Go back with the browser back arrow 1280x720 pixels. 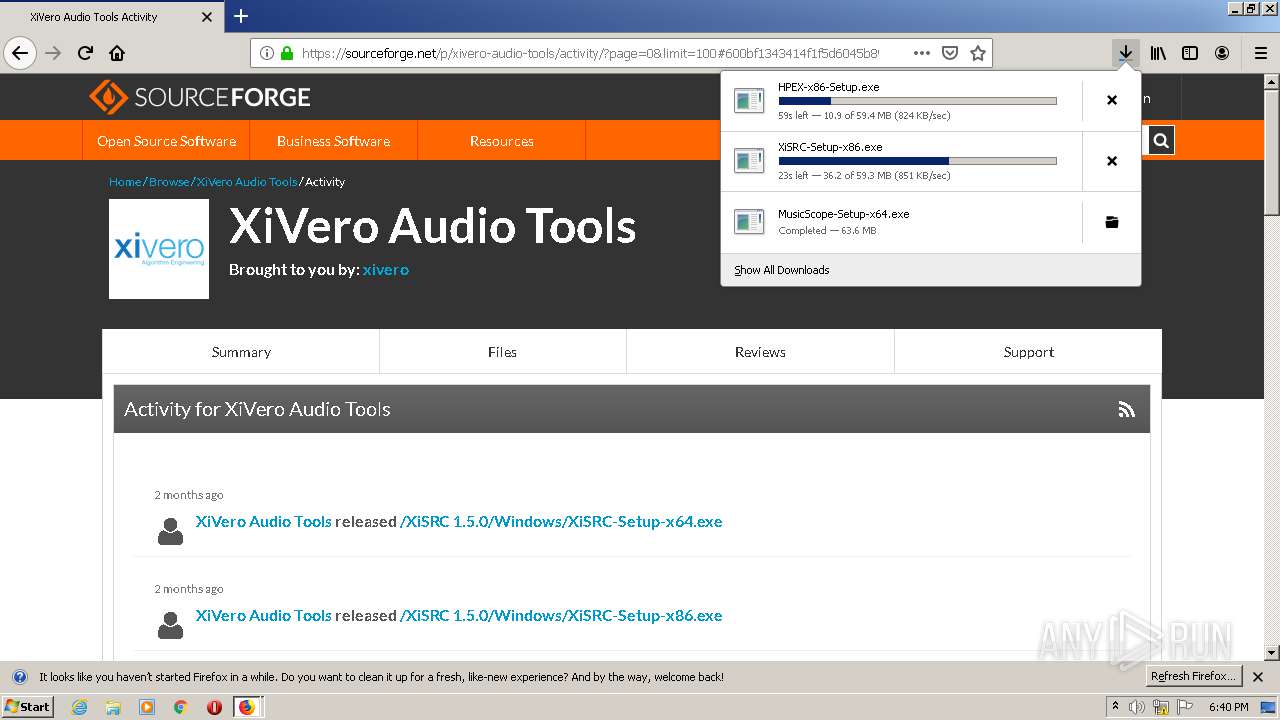pyautogui.click(x=20, y=53)
